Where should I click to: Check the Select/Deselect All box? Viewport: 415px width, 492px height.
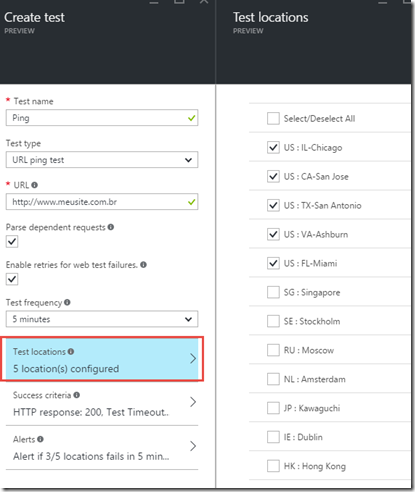pos(273,118)
